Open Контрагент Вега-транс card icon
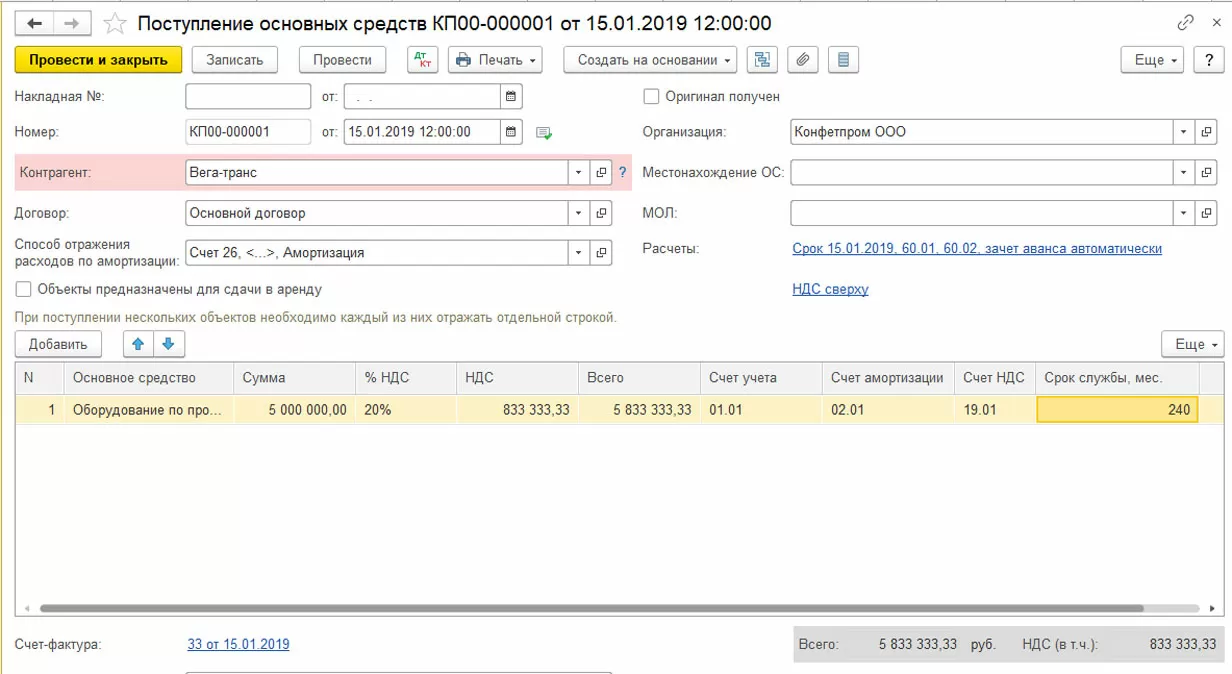Image resolution: width=1232 pixels, height=674 pixels. (601, 173)
